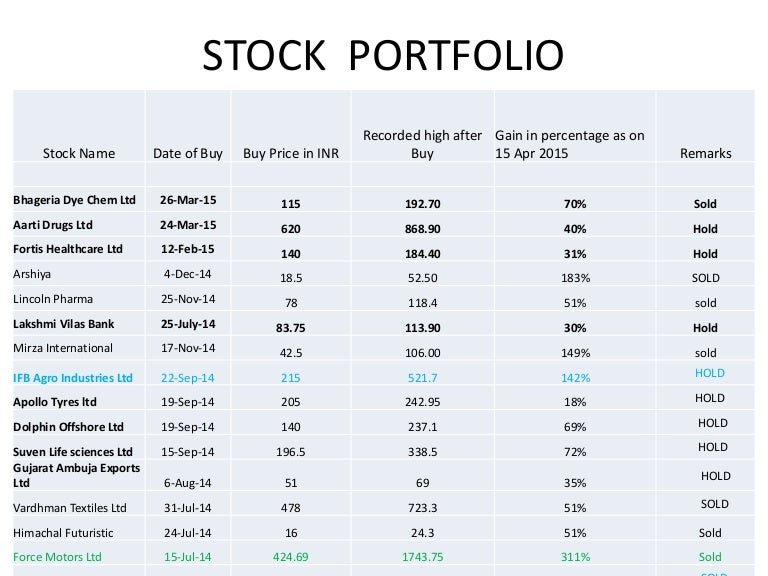
Task: Click the Force Motors Ltd green text
Action: [59, 557]
